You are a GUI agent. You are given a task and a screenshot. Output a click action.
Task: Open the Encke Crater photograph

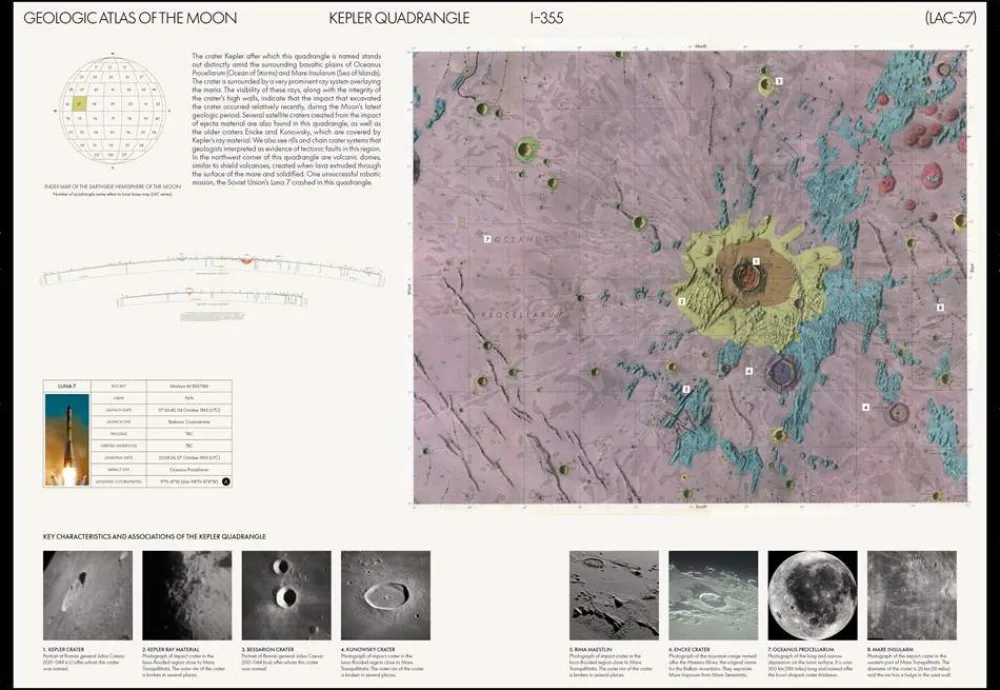[x=713, y=595]
